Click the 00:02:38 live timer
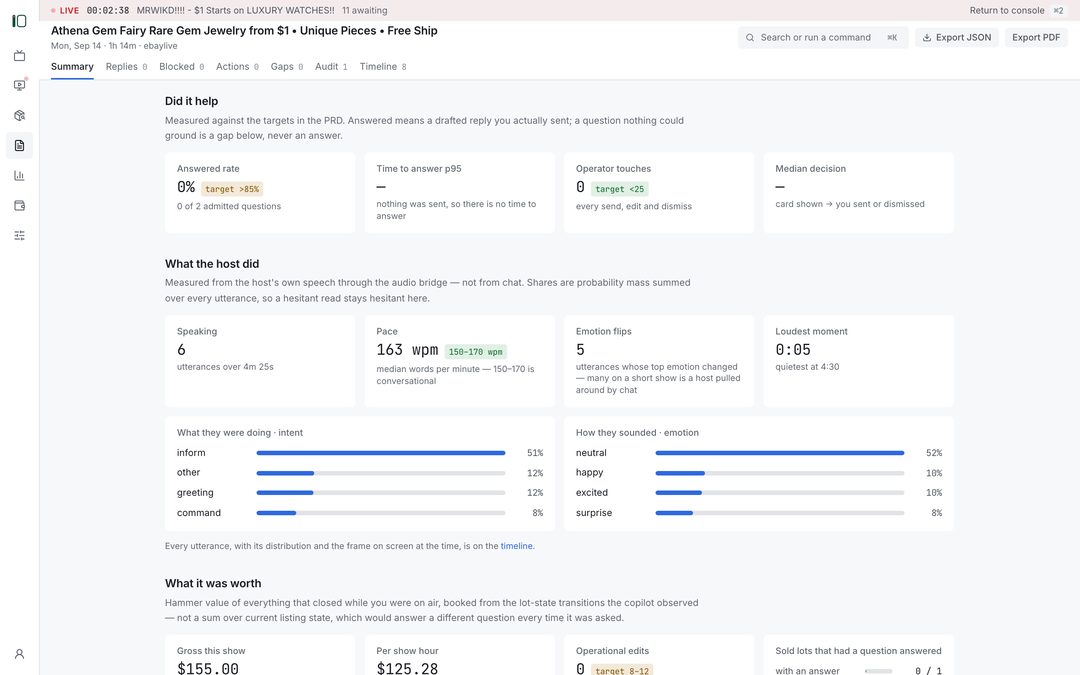The width and height of the screenshot is (1080, 675). (107, 10)
